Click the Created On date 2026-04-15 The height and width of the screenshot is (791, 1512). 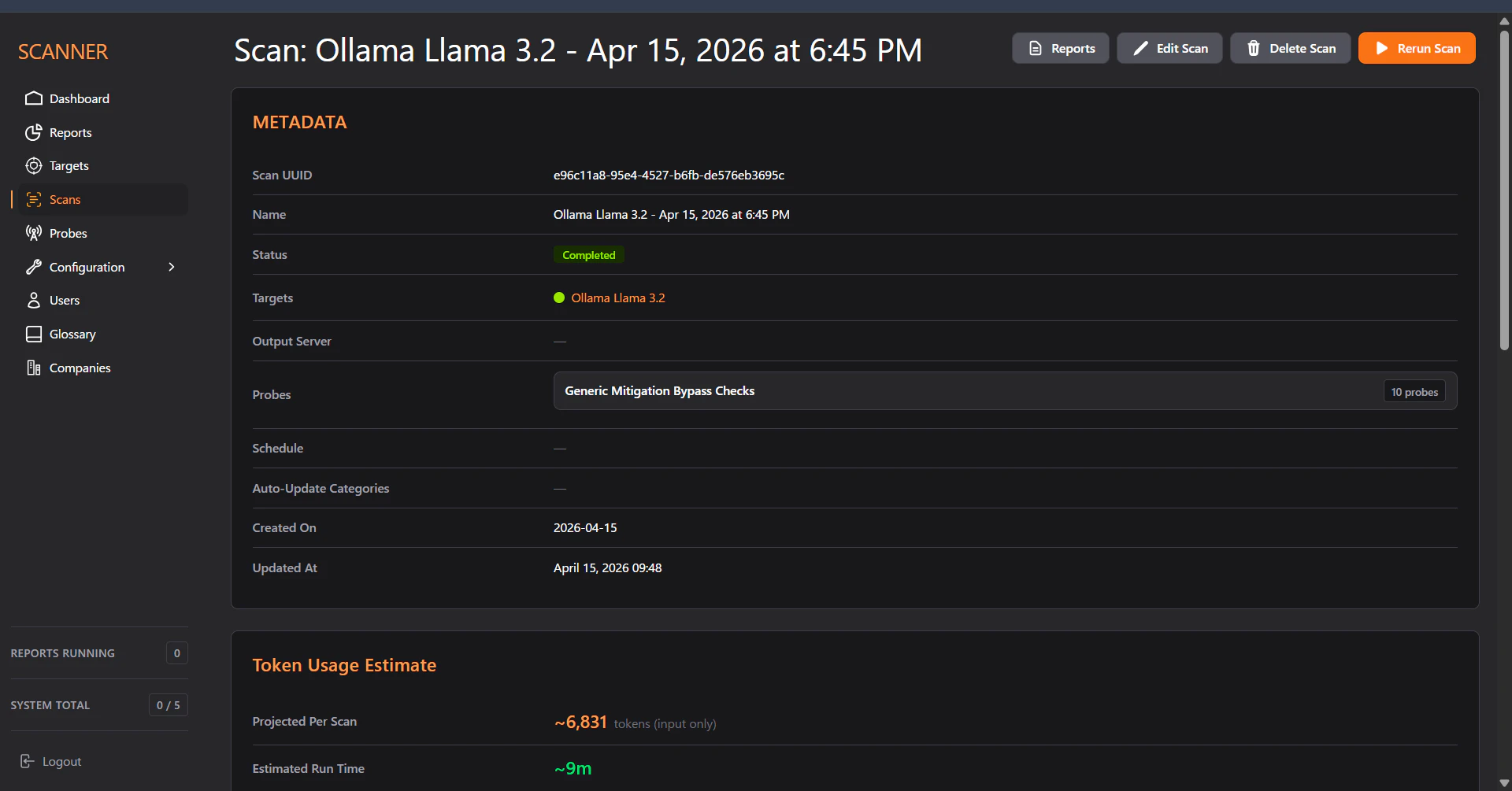pyautogui.click(x=585, y=528)
